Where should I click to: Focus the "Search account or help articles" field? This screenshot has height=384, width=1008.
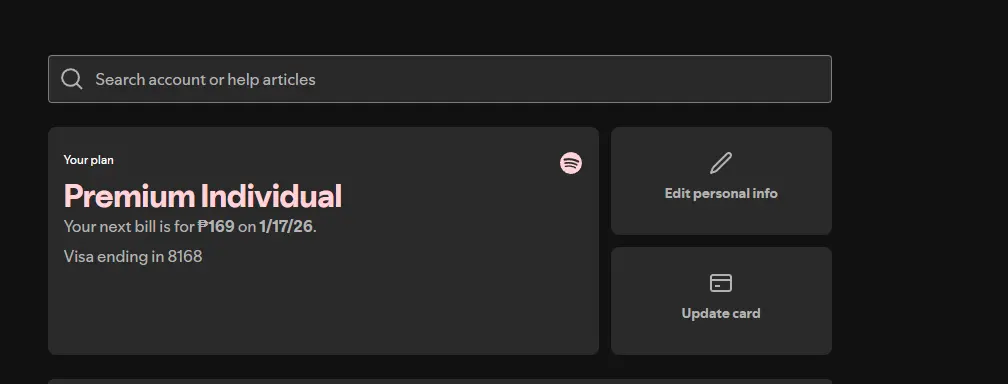pos(440,79)
